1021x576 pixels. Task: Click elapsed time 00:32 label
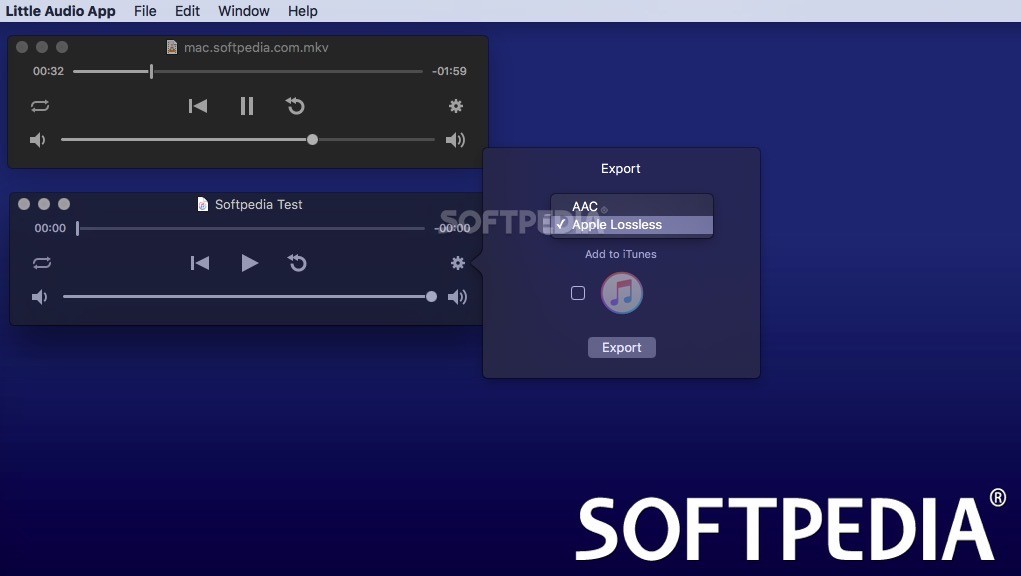(x=48, y=71)
